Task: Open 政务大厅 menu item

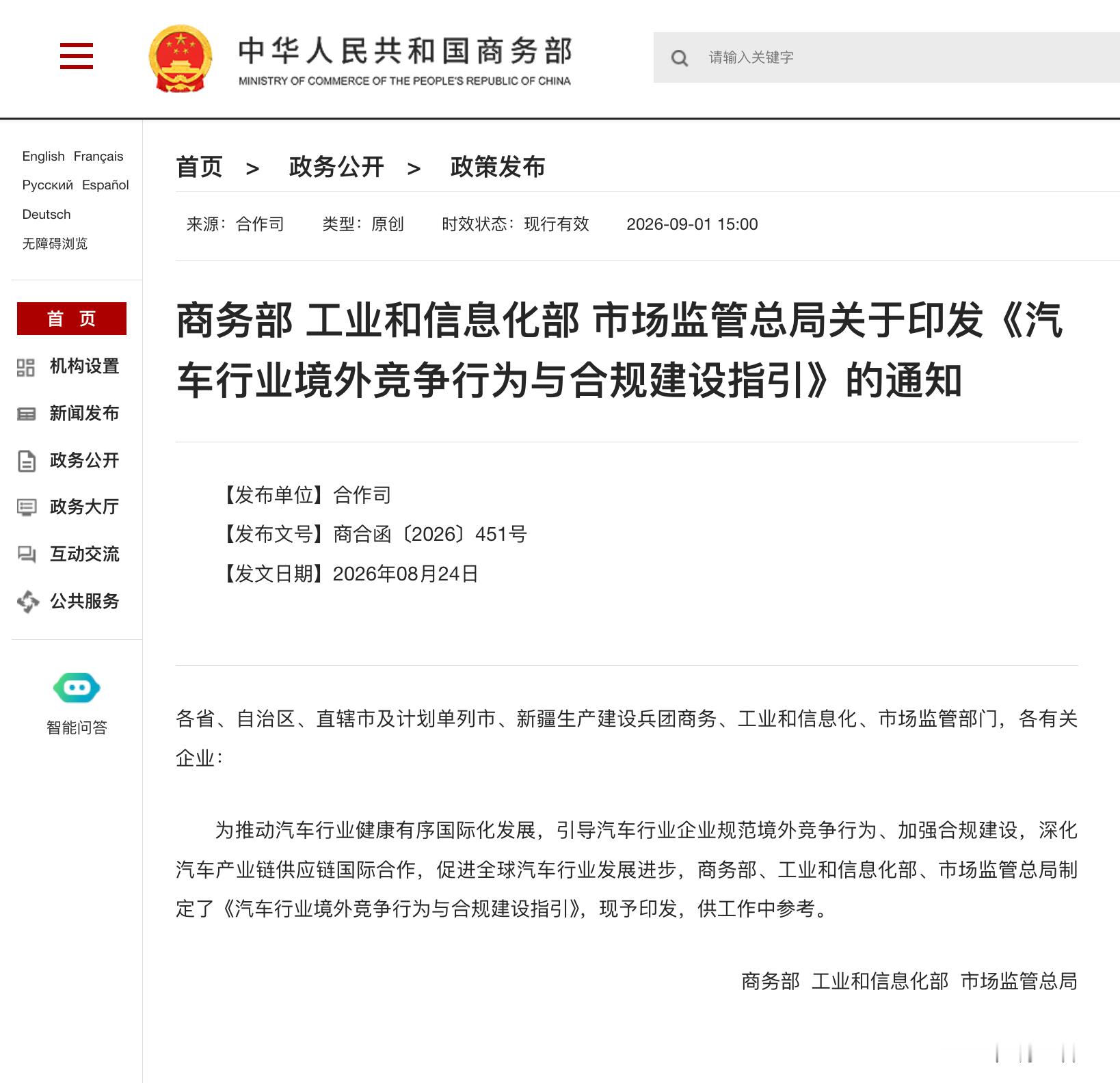Action: click(x=84, y=507)
